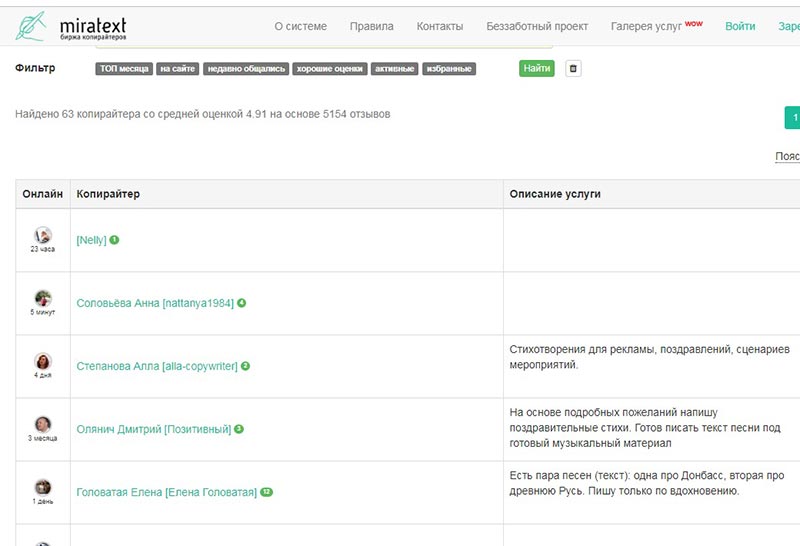This screenshot has height=546, width=800.
Task: Enable the 'избранные' filter tag
Action: point(448,69)
